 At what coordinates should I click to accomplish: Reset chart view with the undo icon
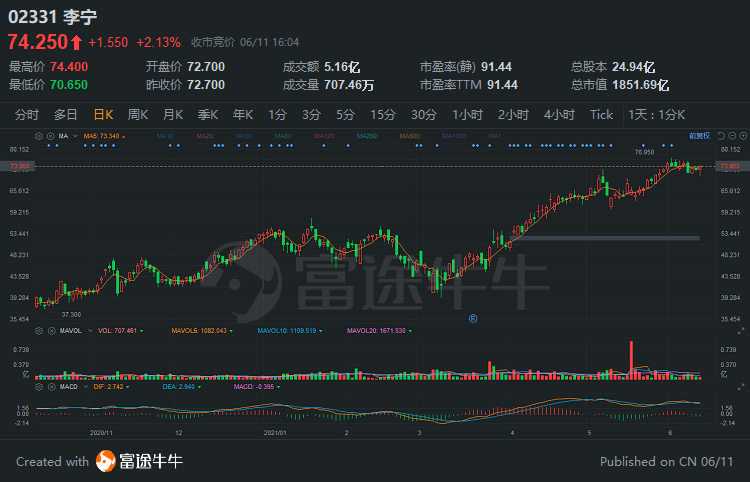(721, 136)
